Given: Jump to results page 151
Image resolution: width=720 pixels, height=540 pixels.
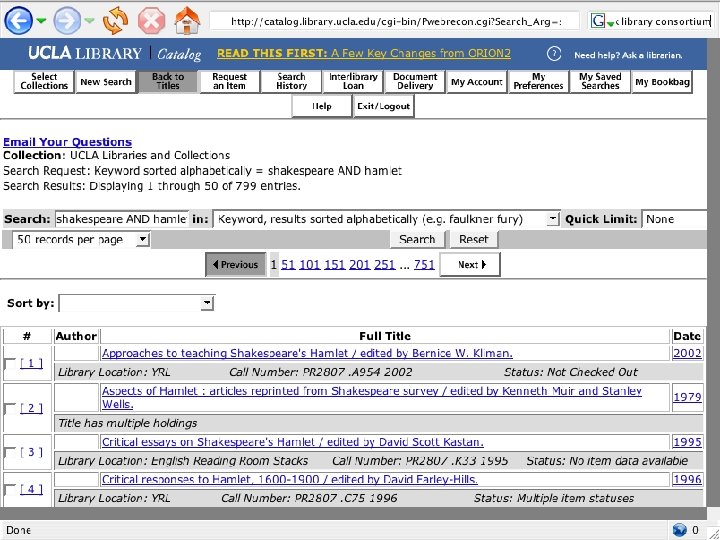Looking at the screenshot, I should point(334,264).
